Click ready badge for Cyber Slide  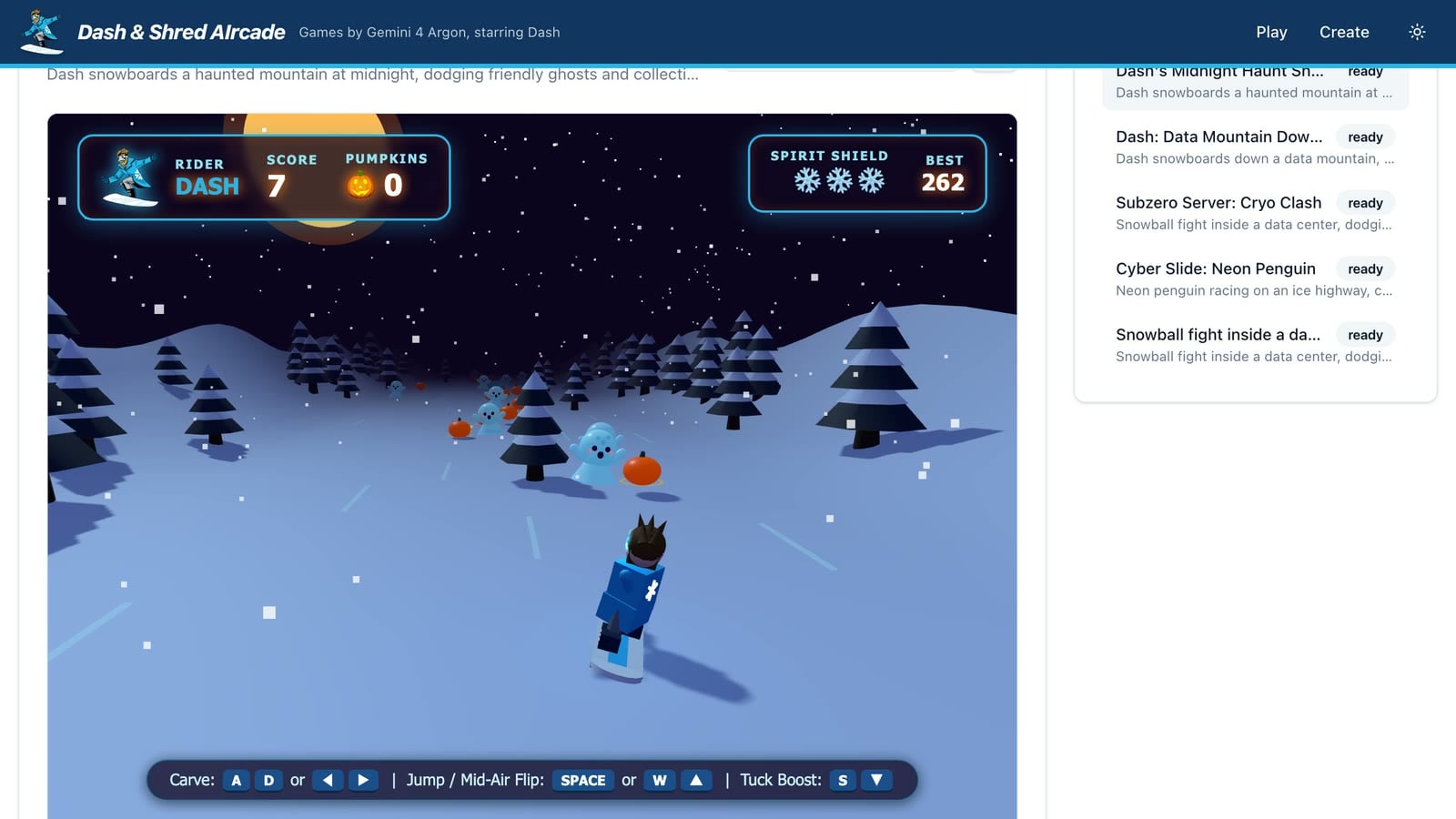coord(1365,269)
